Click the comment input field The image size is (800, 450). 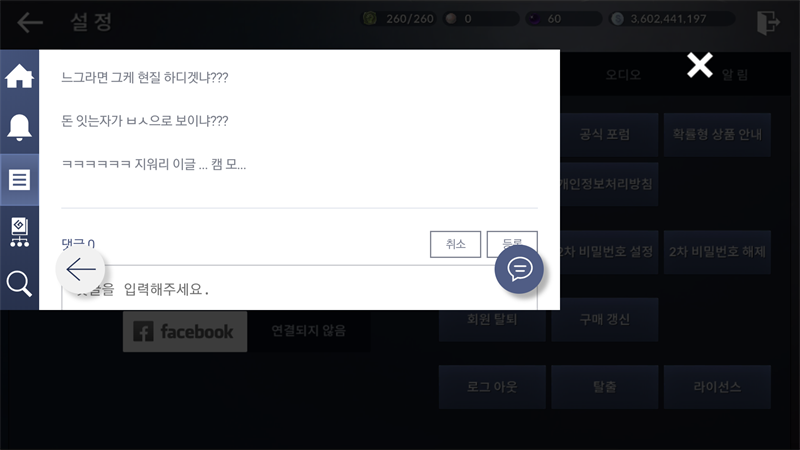[x=299, y=288]
